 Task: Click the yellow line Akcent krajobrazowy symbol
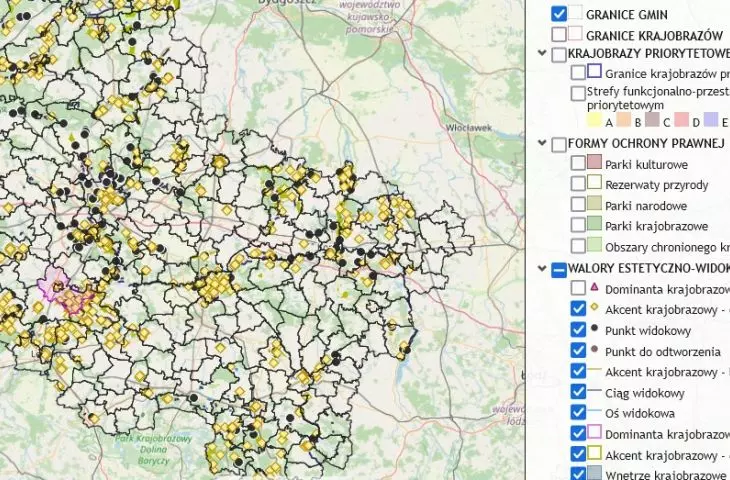pos(595,370)
